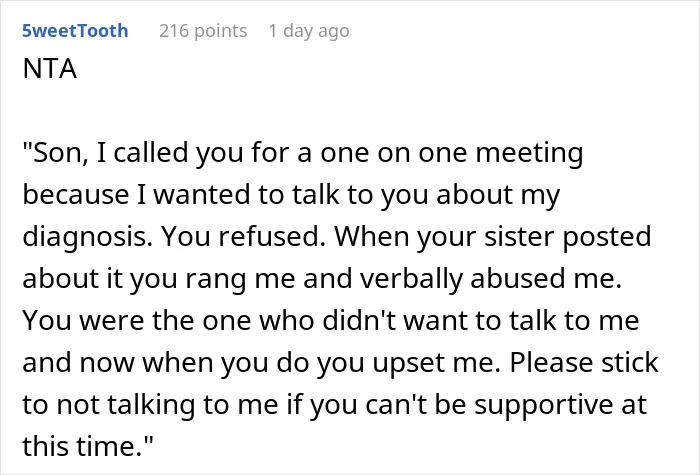This screenshot has width=700, height=475.
Task: Click the 216 points score label
Action: pyautogui.click(x=203, y=31)
